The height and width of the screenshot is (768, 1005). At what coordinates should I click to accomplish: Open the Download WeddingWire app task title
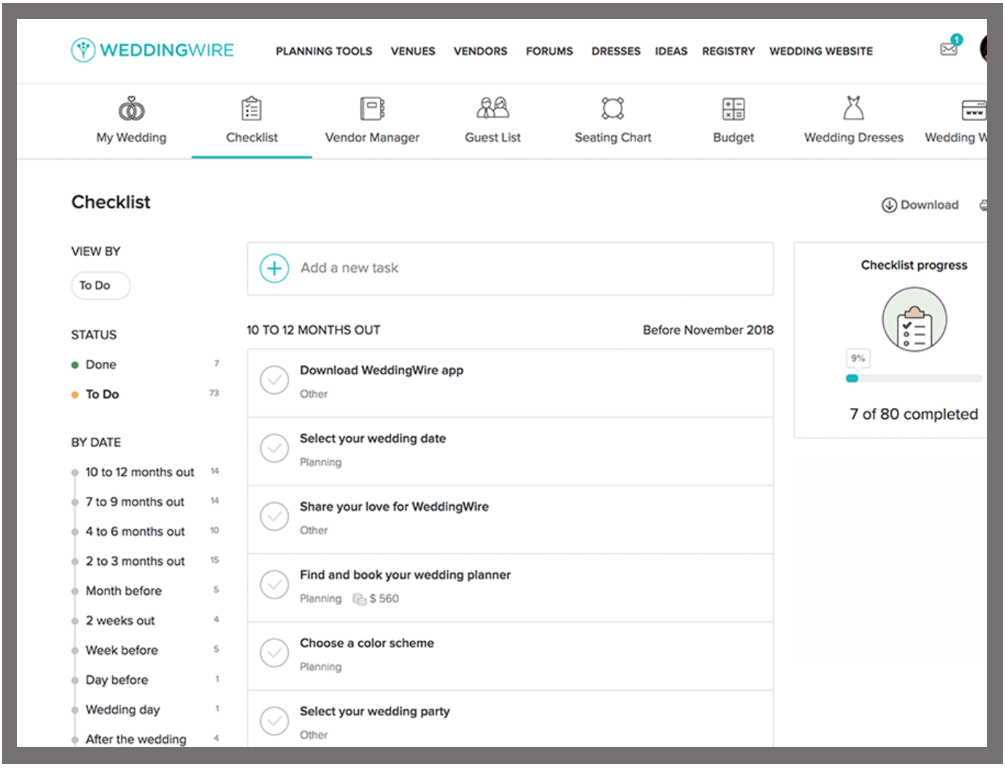pos(381,370)
